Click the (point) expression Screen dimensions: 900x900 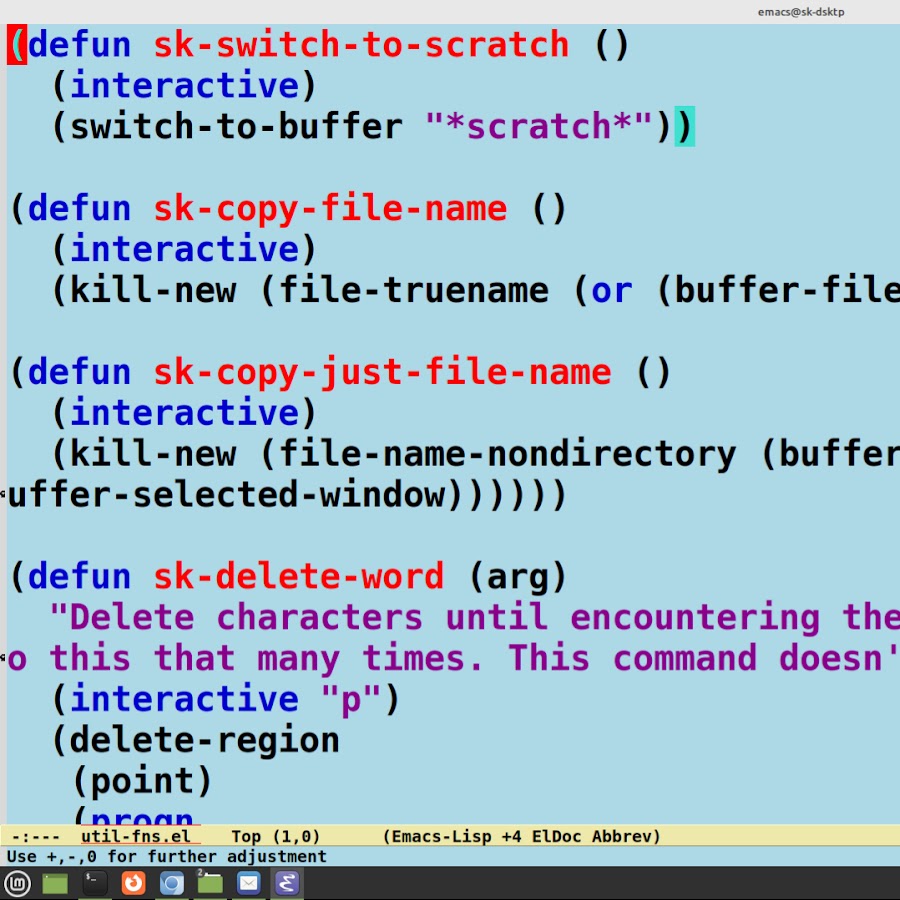142,781
